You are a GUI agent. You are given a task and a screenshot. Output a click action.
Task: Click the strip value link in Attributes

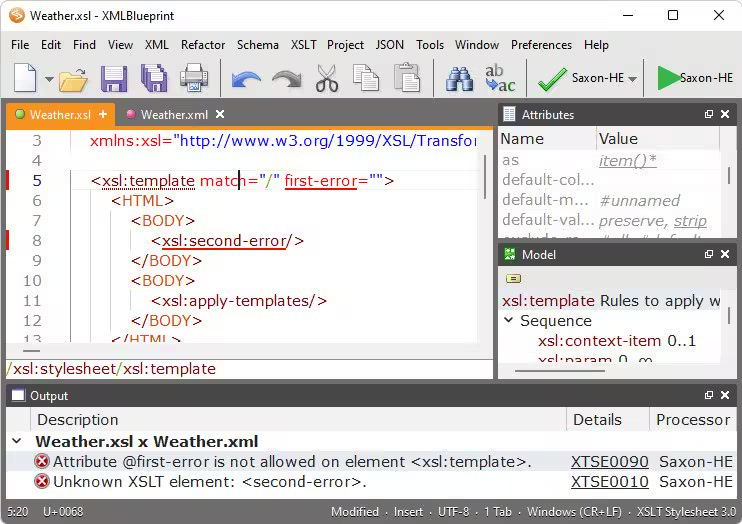[x=690, y=221]
